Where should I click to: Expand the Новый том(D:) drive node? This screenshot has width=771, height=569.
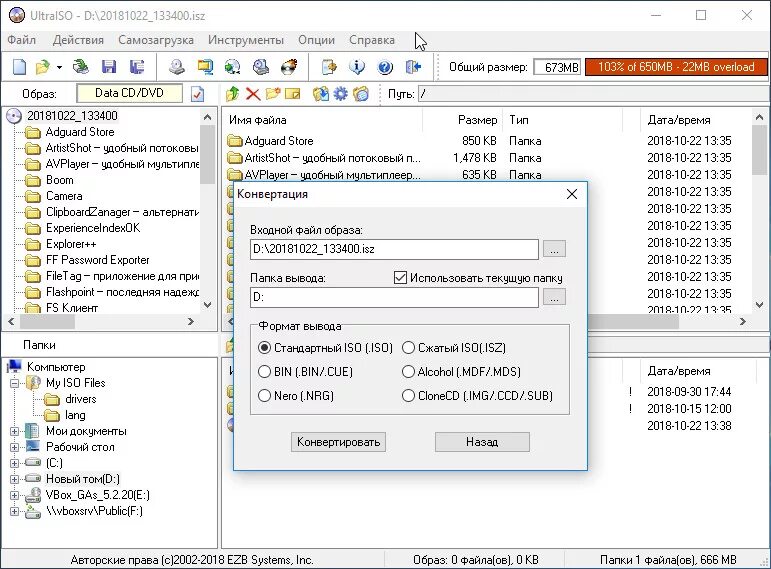pyautogui.click(x=14, y=479)
